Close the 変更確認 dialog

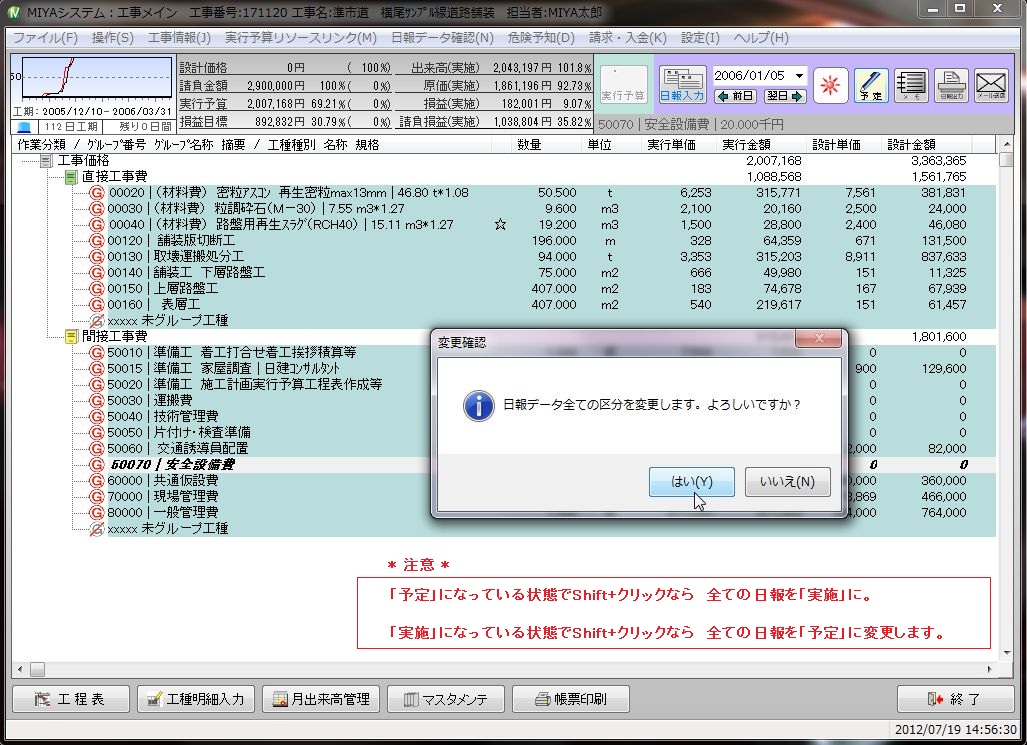pyautogui.click(x=818, y=338)
